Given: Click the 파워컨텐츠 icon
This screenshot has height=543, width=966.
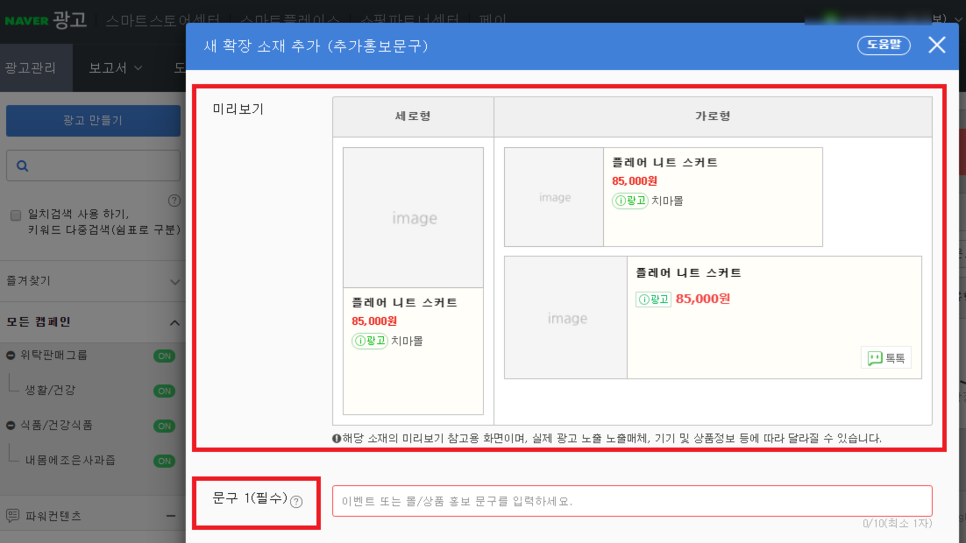Looking at the screenshot, I should click(12, 515).
